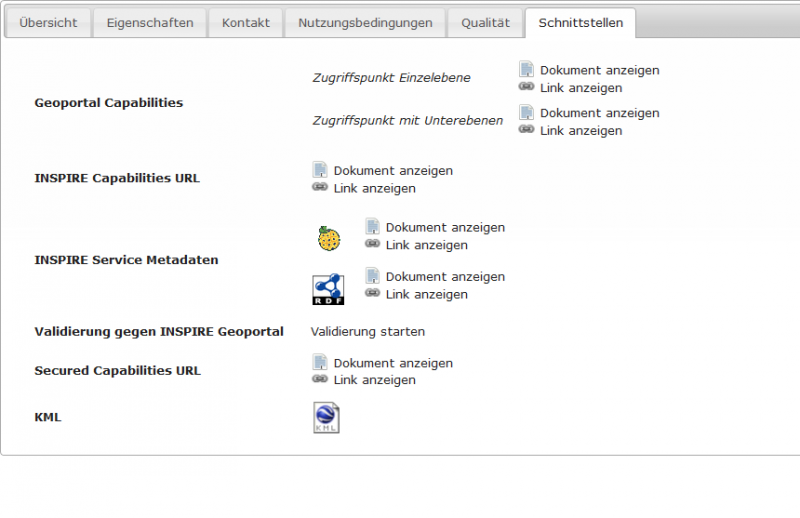Click document icon for Zugriffspunkt Einzelebene
Viewport: 800px width, 518px height.
526,69
